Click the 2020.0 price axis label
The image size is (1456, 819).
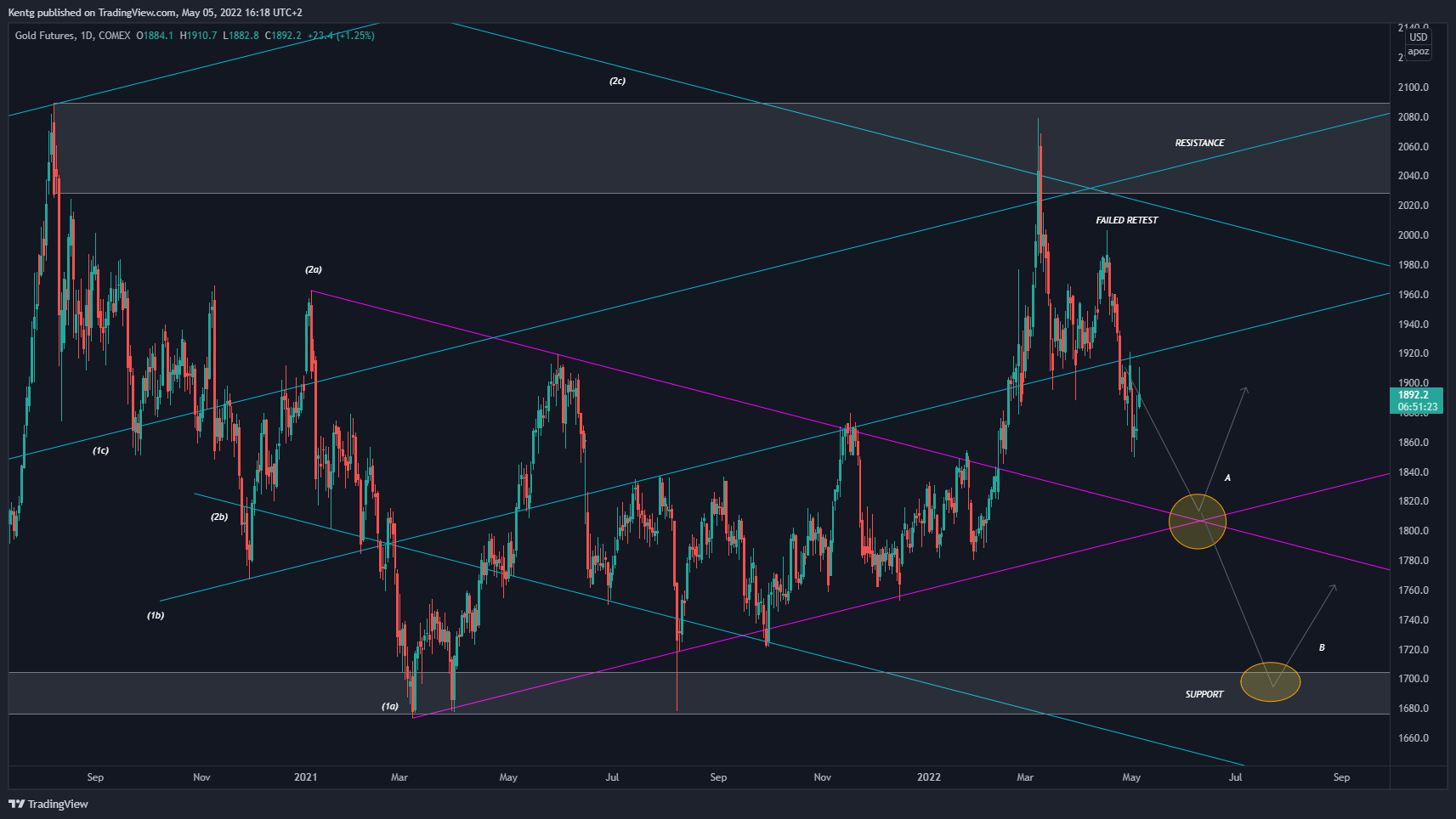pos(1413,206)
